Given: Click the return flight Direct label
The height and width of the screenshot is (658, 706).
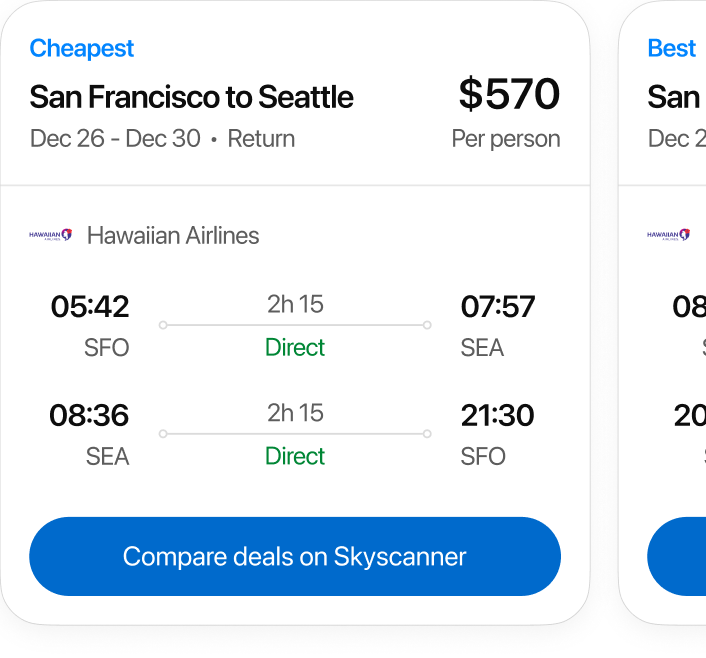Looking at the screenshot, I should tap(295, 456).
